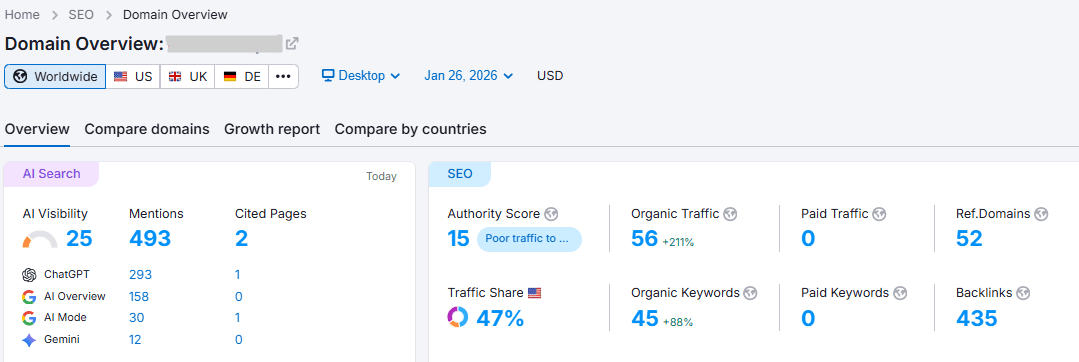This screenshot has height=362, width=1079.
Task: Open Gemini mentions count 12
Action: click(x=136, y=340)
